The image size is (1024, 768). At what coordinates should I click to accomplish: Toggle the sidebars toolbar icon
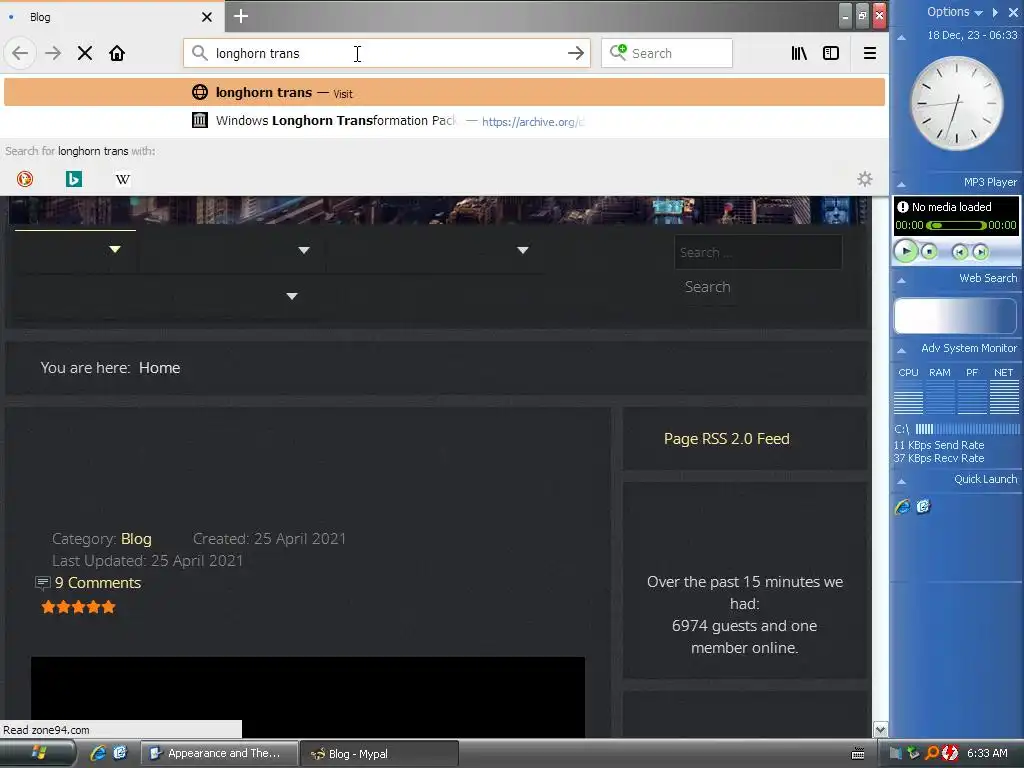[x=831, y=53]
